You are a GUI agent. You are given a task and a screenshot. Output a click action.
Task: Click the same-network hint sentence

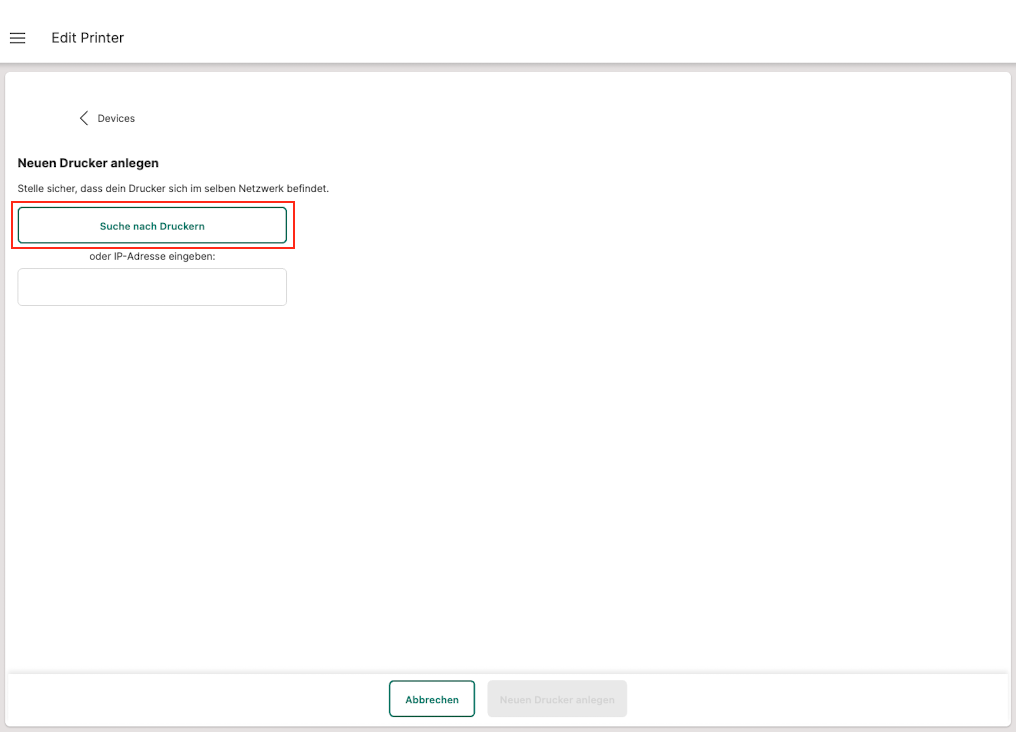[x=173, y=188]
